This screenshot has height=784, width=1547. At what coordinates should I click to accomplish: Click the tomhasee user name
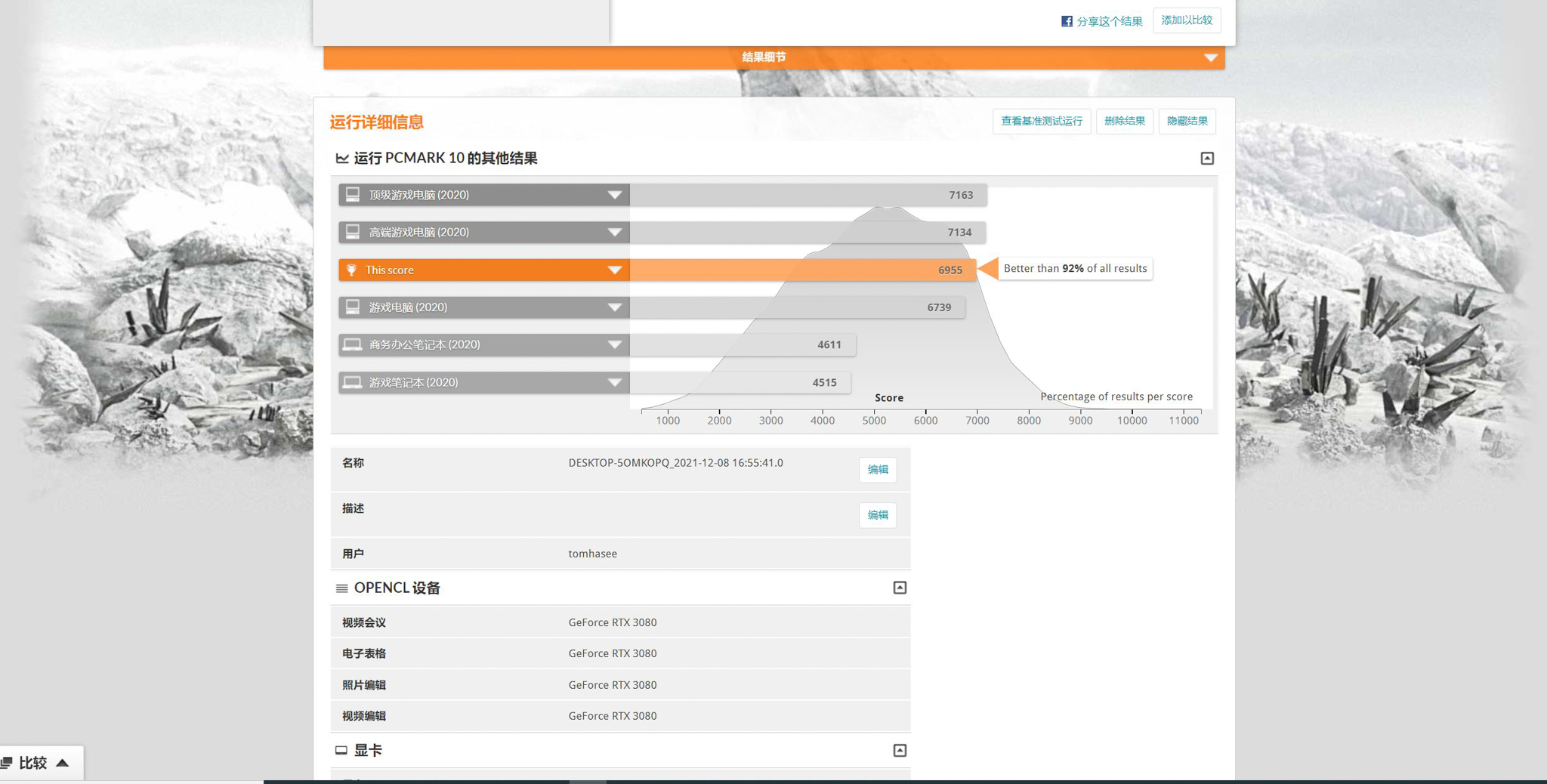click(592, 554)
